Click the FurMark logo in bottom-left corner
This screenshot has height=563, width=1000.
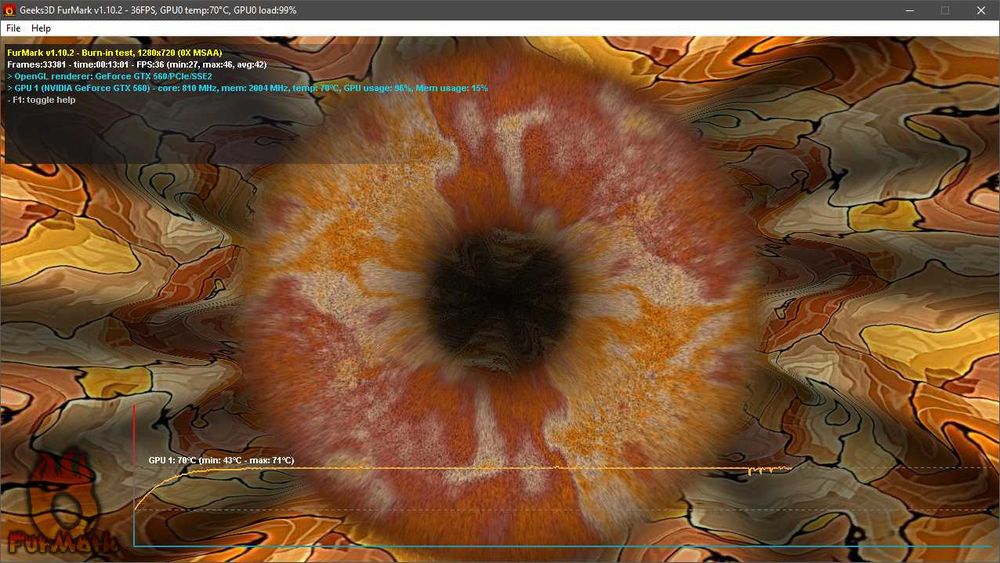pos(61,504)
